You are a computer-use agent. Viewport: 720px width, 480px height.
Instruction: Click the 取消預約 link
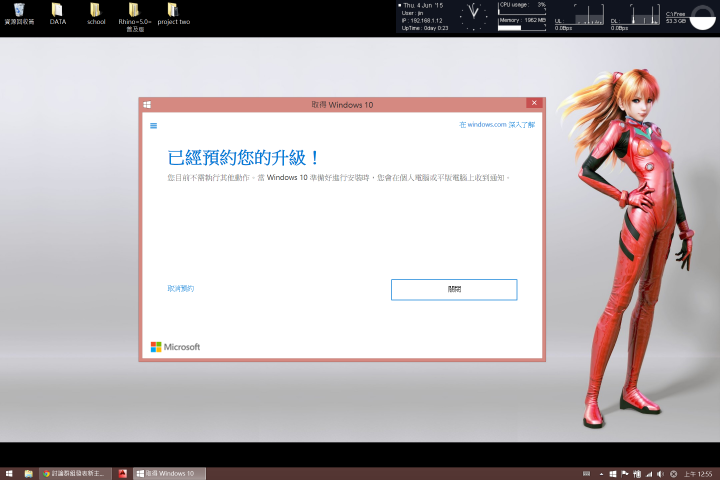[x=180, y=288]
